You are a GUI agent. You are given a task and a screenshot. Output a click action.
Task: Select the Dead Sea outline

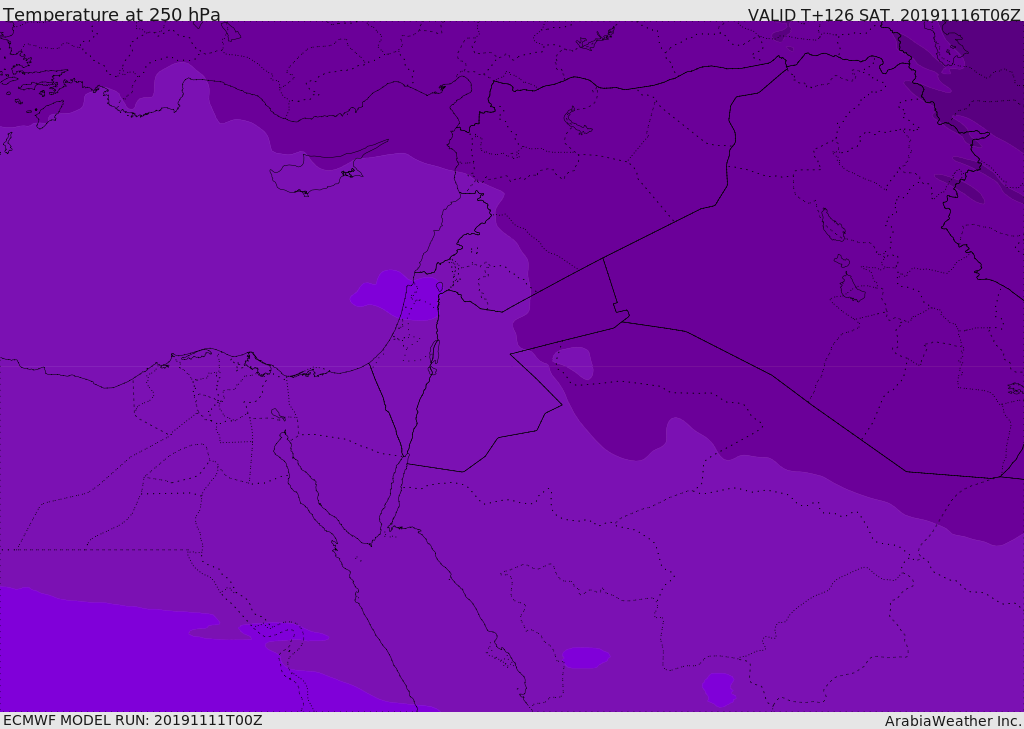click(x=434, y=353)
